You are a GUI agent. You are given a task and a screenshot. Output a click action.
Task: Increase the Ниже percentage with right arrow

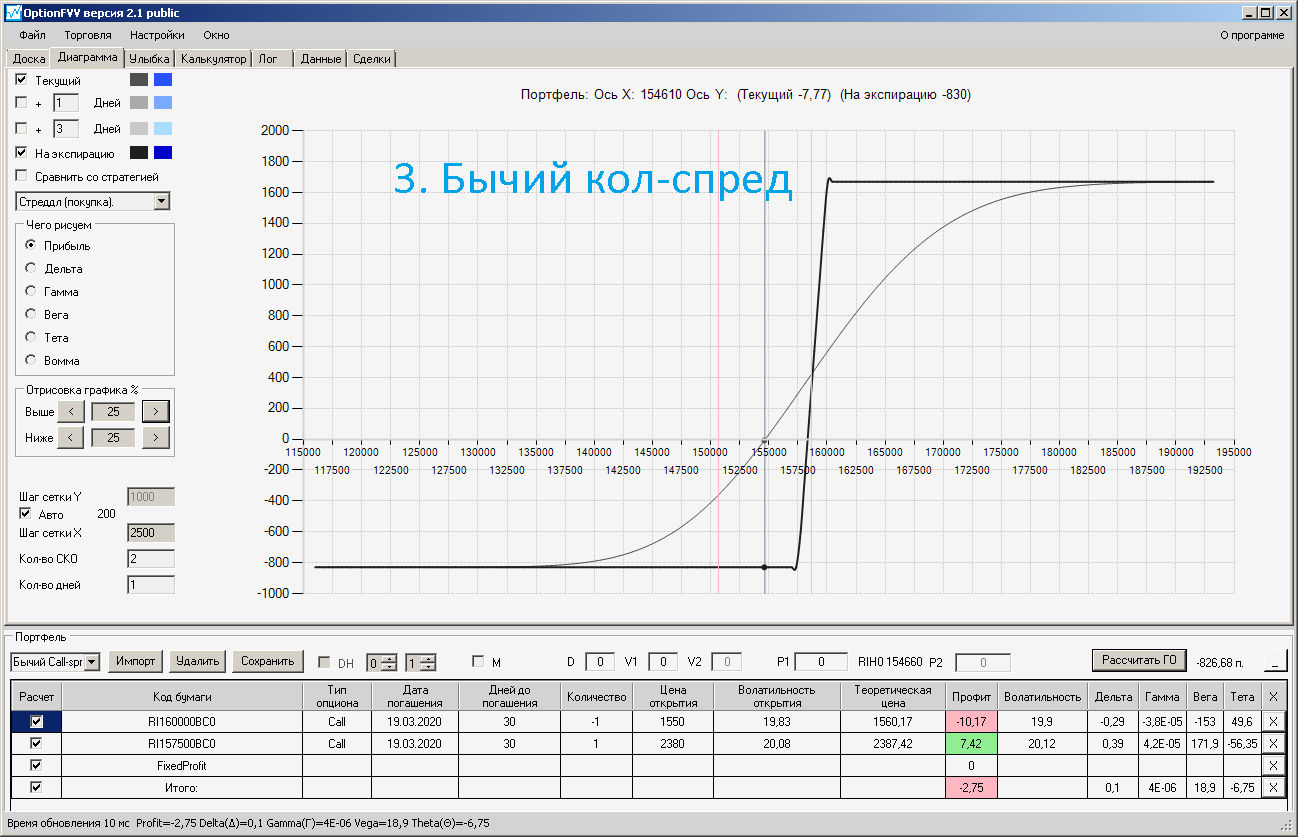(155, 438)
